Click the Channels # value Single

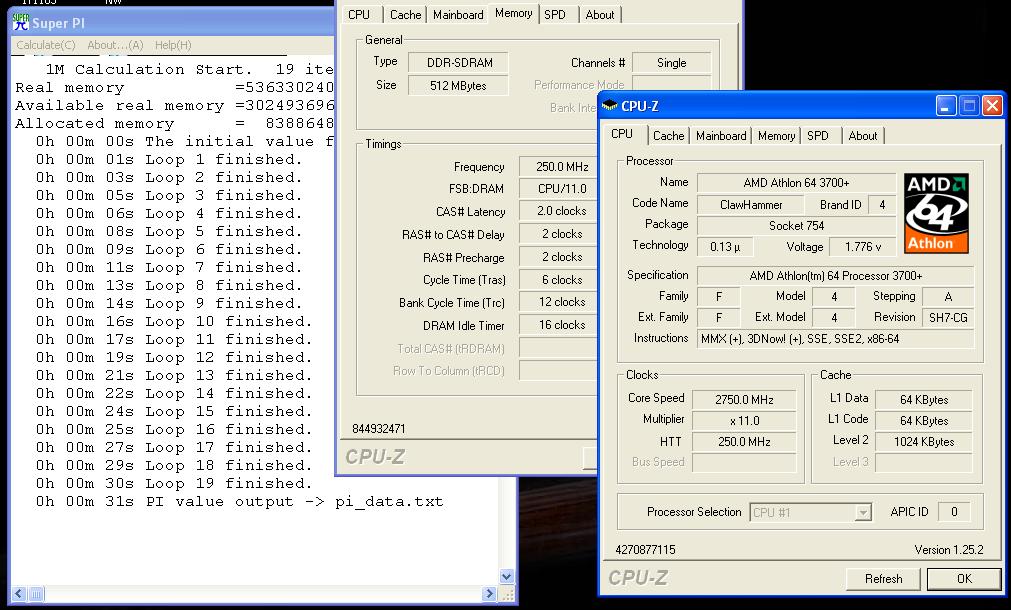[671, 63]
